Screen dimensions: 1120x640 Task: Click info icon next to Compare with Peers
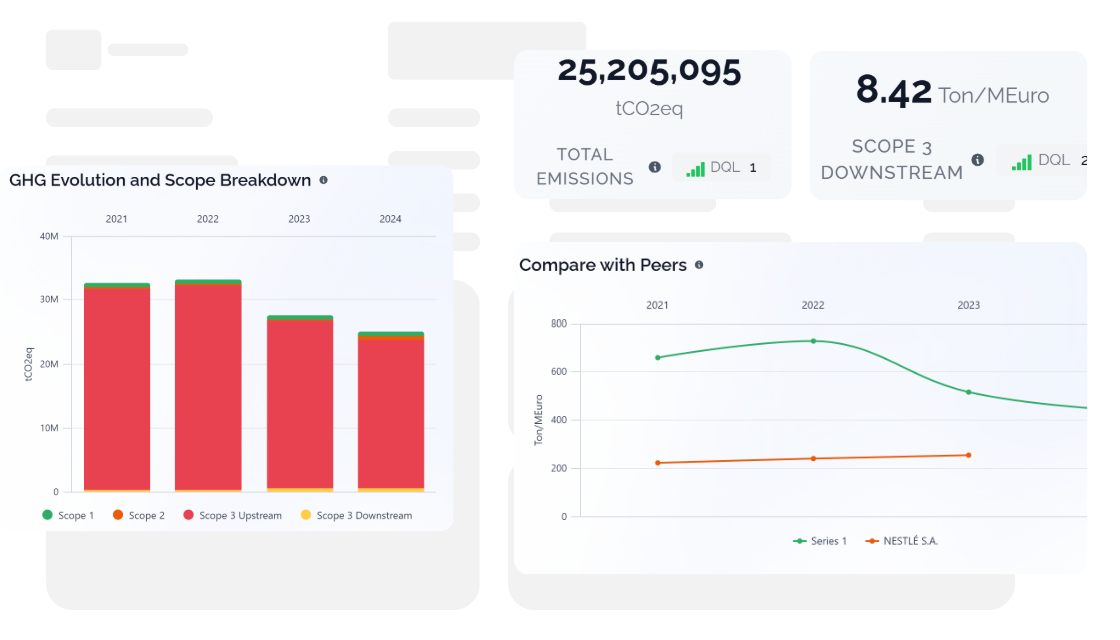tap(699, 265)
